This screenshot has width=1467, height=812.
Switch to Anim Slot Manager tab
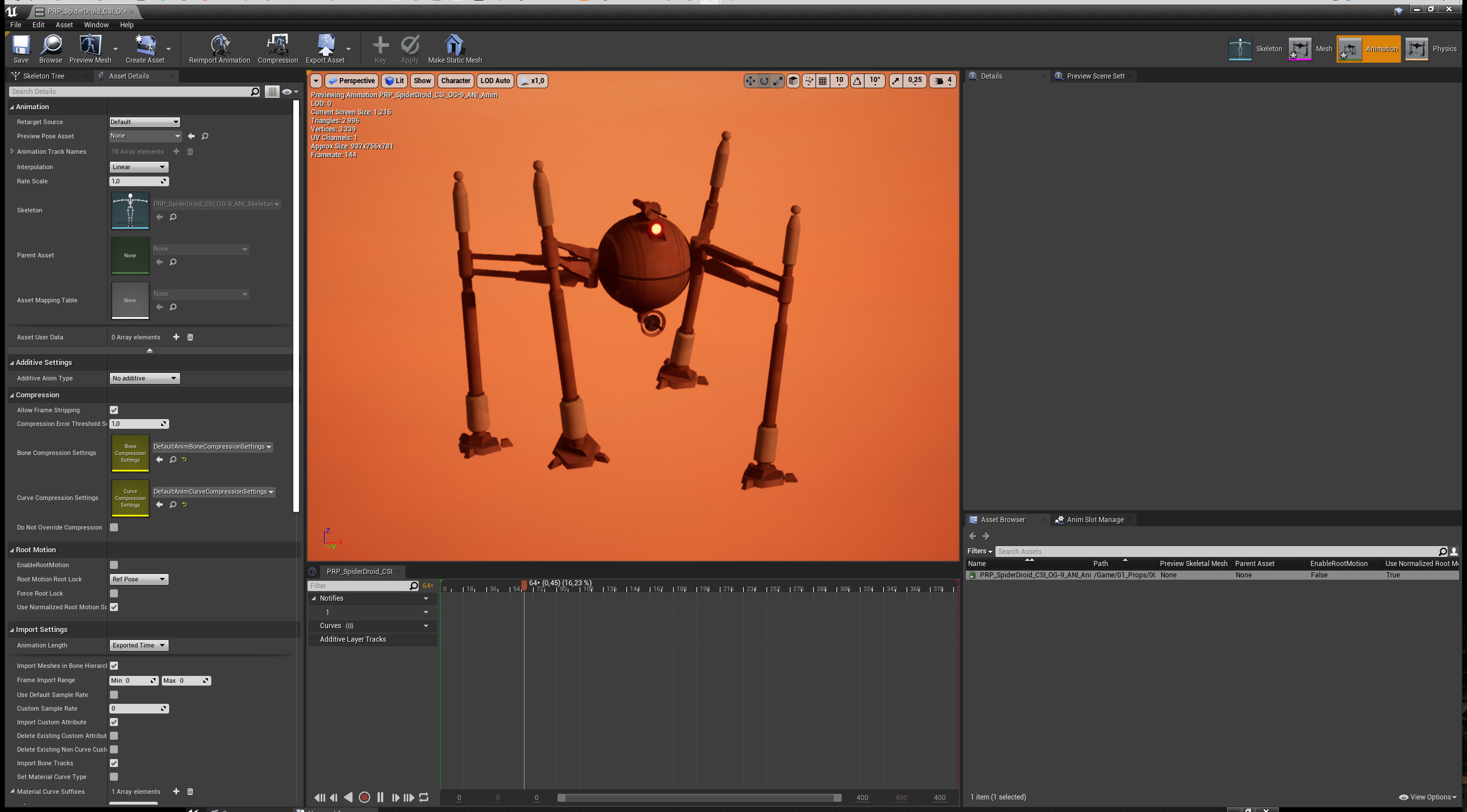[1095, 520]
